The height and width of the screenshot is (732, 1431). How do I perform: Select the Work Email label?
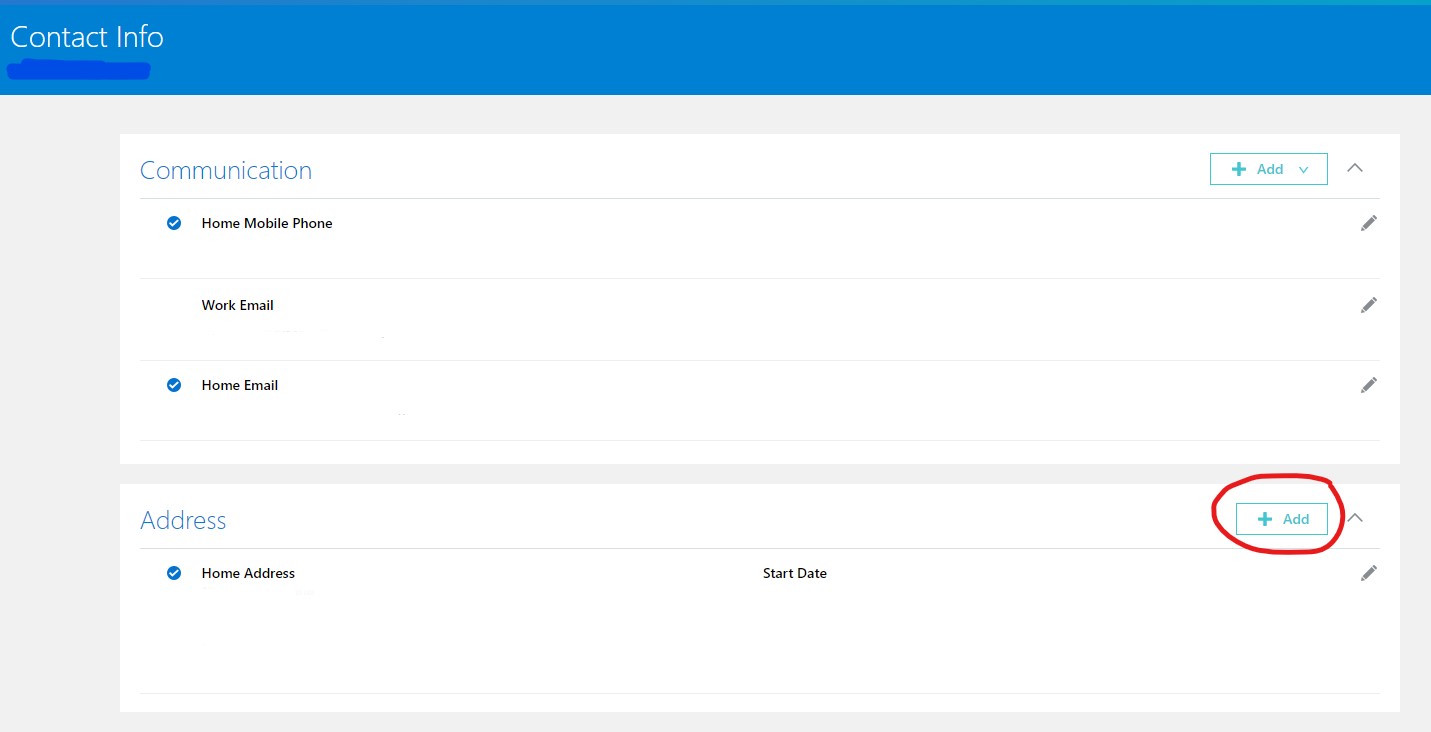(x=238, y=305)
